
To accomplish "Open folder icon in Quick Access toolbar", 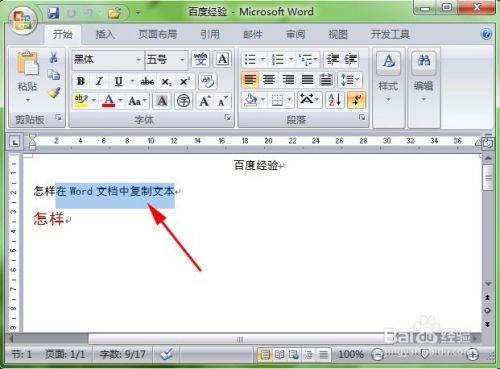I will pyautogui.click(x=114, y=13).
